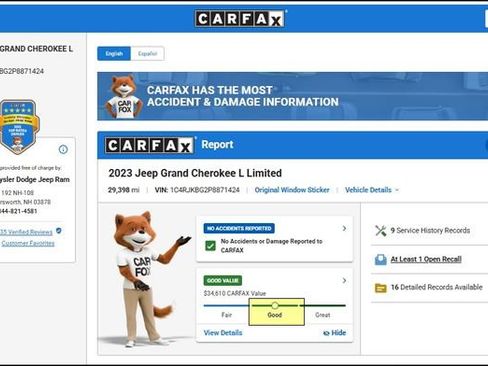Click the wrench service history icon

pos(381,231)
